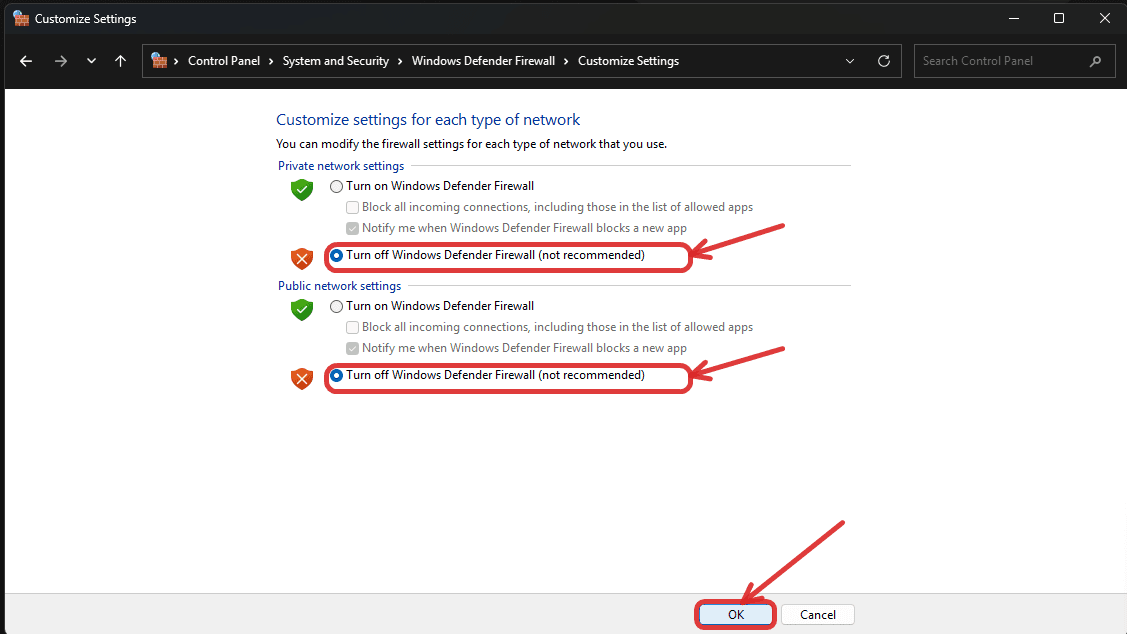Toggle Notify me checkbox under Public network
Image resolution: width=1127 pixels, height=634 pixels.
[x=352, y=349]
